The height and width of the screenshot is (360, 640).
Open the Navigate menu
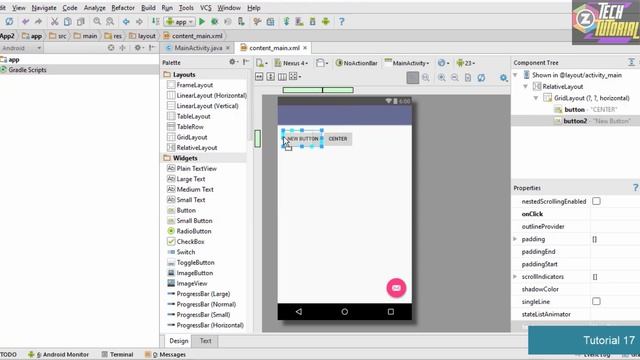(44, 8)
